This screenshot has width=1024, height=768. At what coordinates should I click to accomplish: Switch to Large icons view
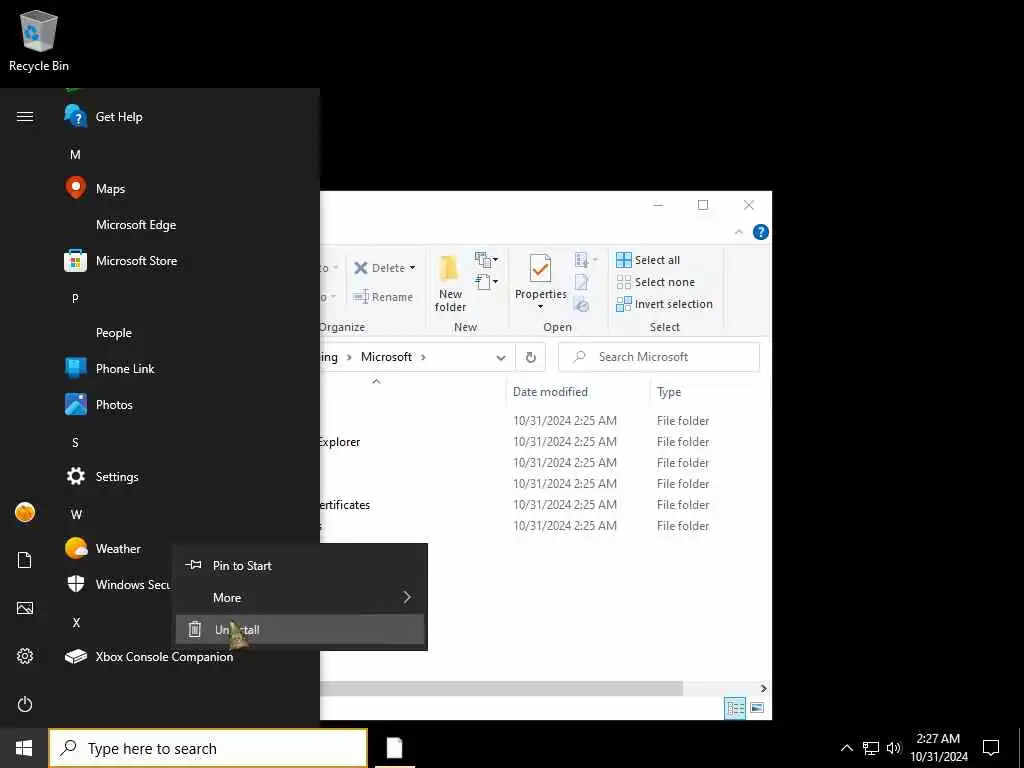pos(757,708)
